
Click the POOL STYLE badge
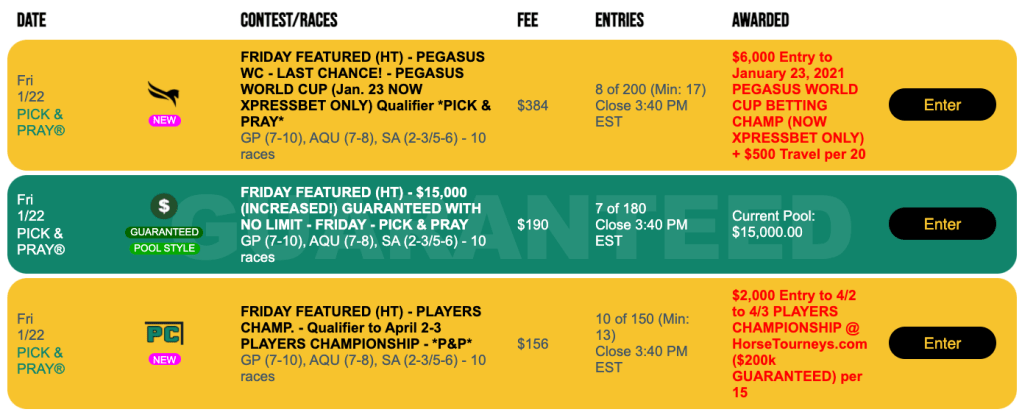click(163, 247)
